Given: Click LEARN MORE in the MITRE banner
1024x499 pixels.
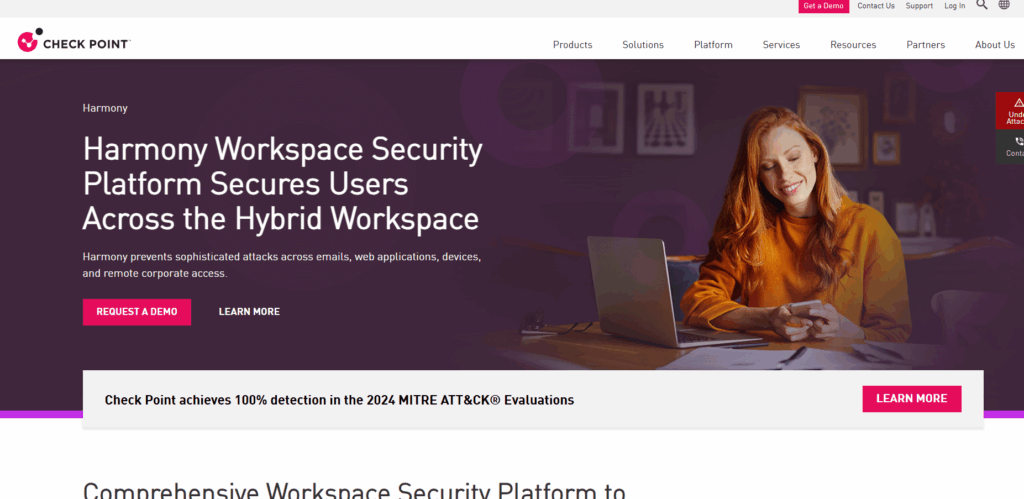Looking at the screenshot, I should (911, 399).
